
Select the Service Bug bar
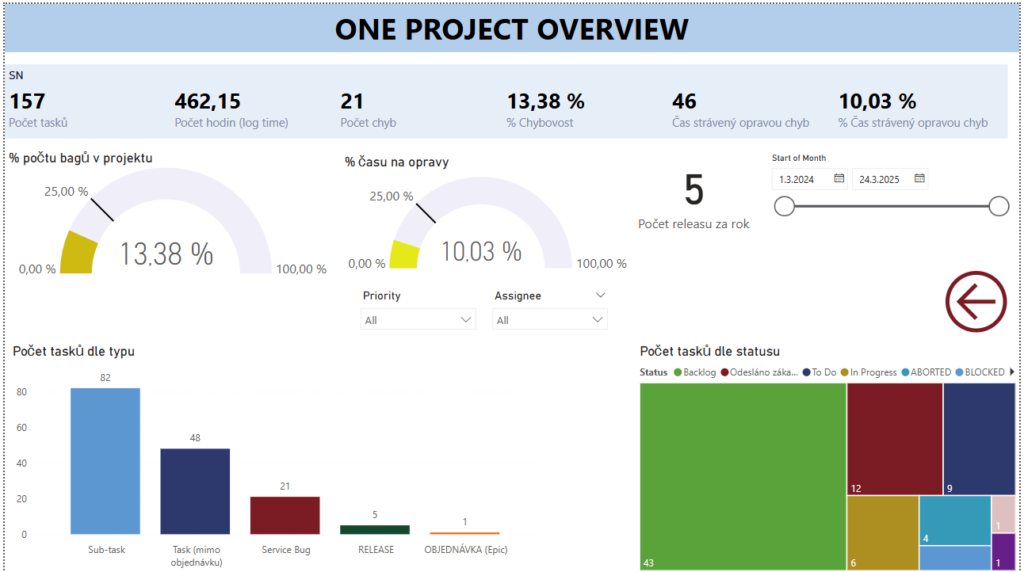pyautogui.click(x=285, y=515)
